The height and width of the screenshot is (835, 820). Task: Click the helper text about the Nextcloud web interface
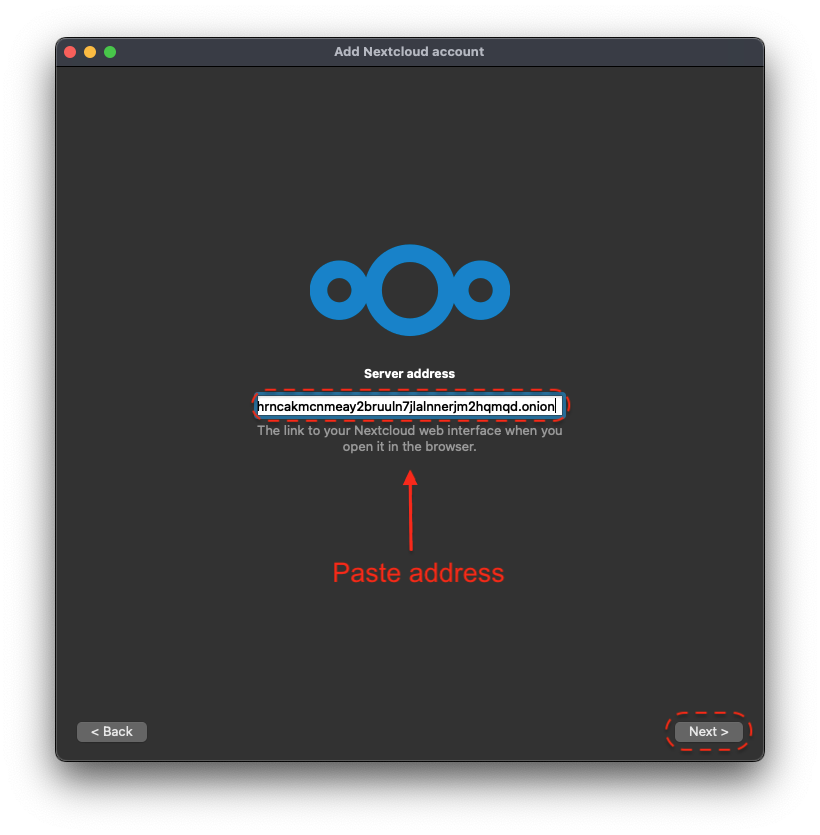point(409,431)
